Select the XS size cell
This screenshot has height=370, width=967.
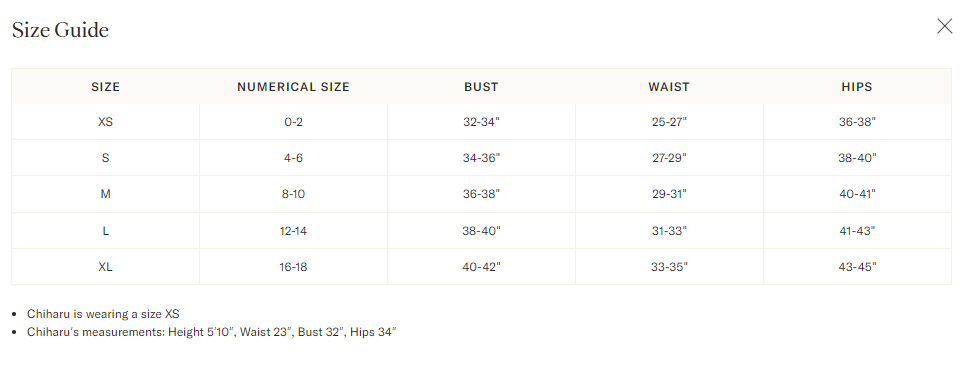coord(105,122)
